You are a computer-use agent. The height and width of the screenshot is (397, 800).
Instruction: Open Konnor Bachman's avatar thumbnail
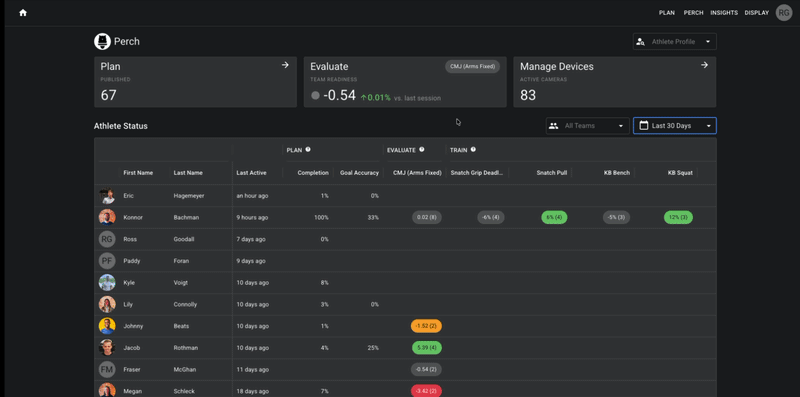[107, 217]
